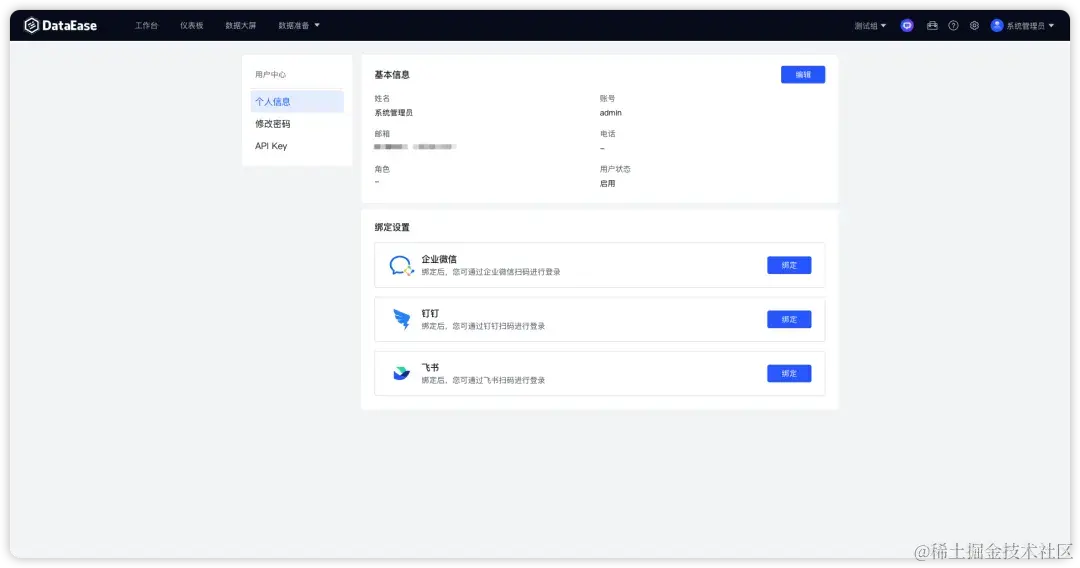
Task: Expand the 系统管理员 account dropdown
Action: coord(1030,25)
